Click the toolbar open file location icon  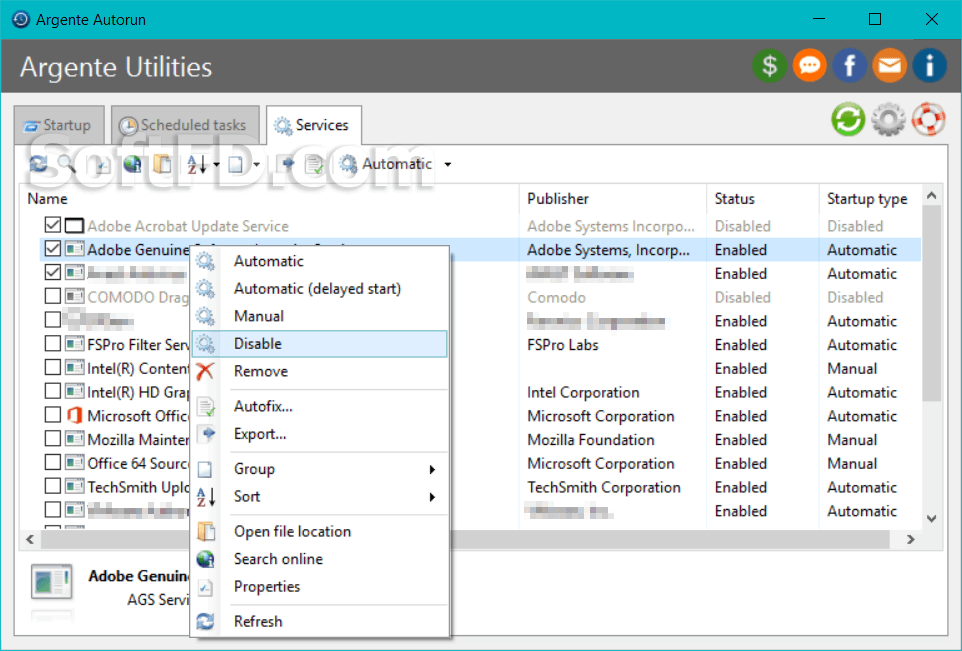coord(163,164)
